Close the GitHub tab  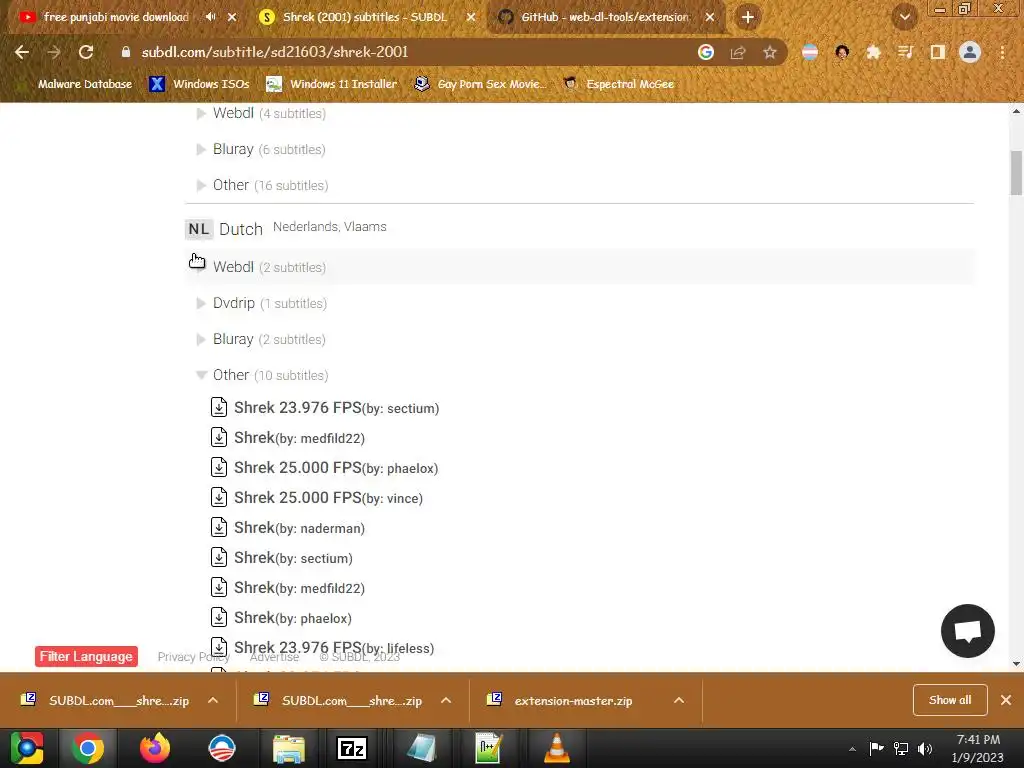point(710,17)
